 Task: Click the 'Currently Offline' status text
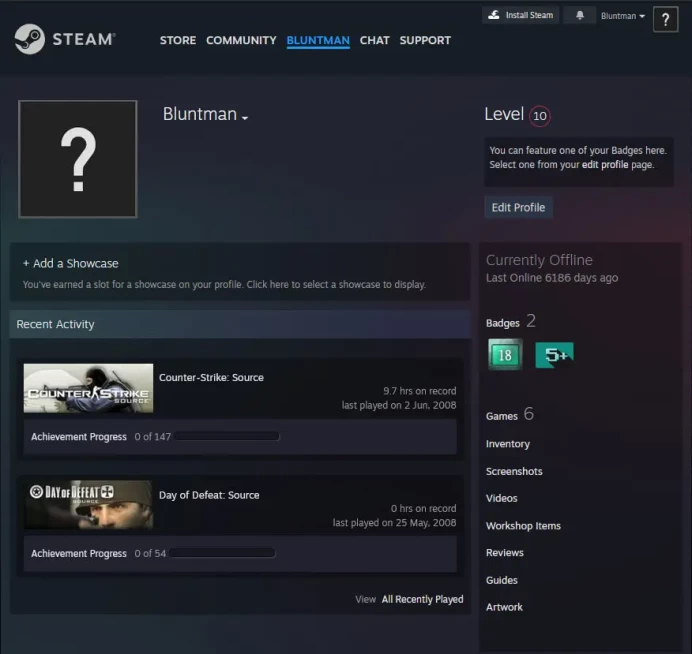(539, 260)
